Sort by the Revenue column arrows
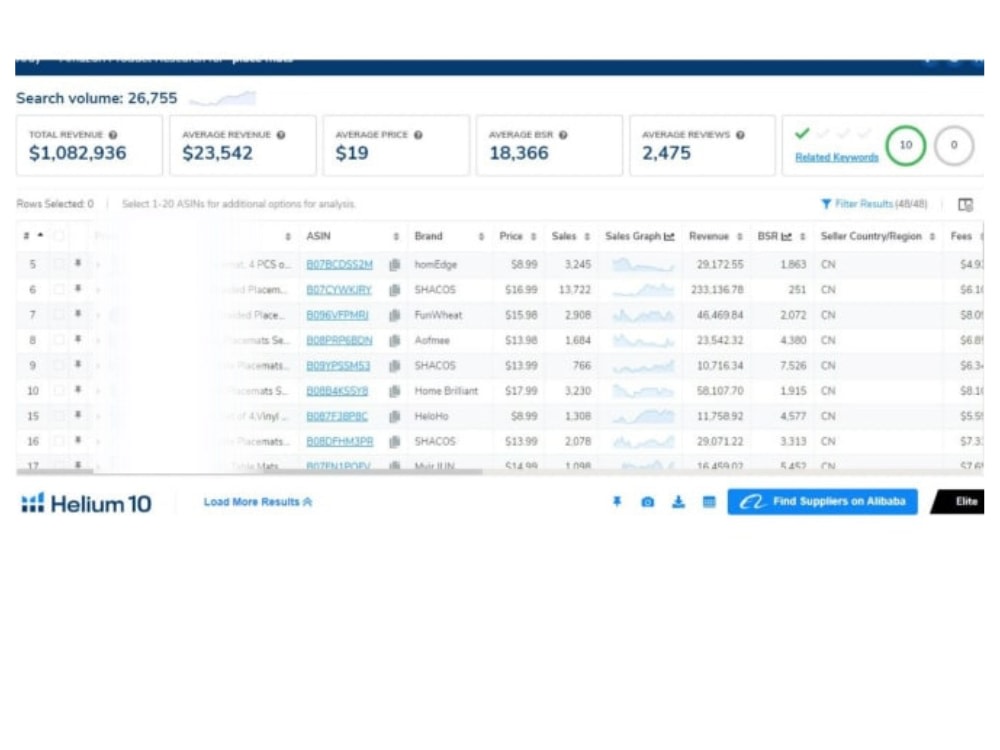Image resolution: width=1000 pixels, height=750 pixels. pyautogui.click(x=740, y=237)
